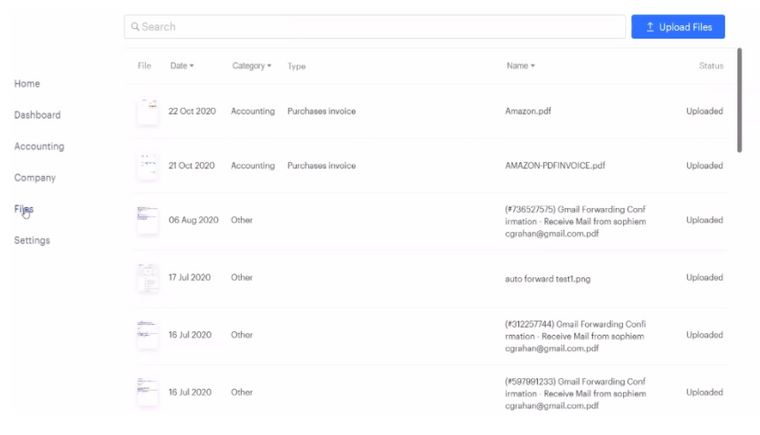Viewport: 760px width, 435px height.
Task: Sort by the Name column header
Action: pyautogui.click(x=520, y=66)
